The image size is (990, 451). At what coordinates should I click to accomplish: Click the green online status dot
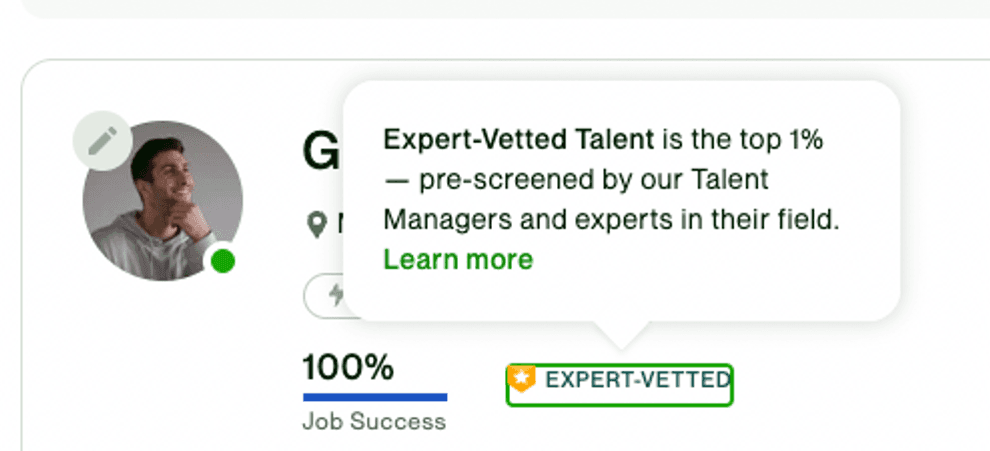coord(222,262)
